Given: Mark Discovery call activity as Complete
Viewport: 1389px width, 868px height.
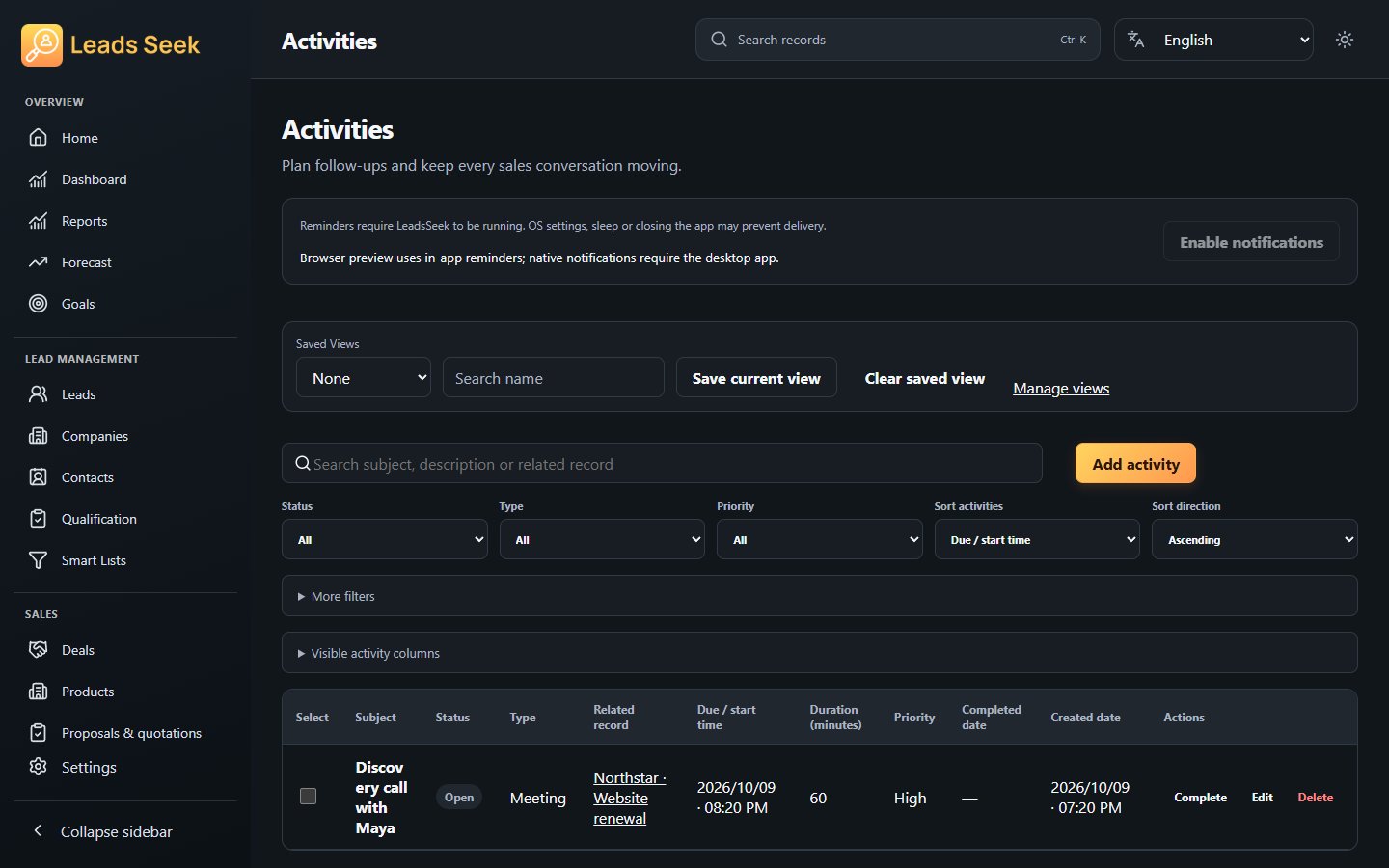Looking at the screenshot, I should coord(1200,797).
